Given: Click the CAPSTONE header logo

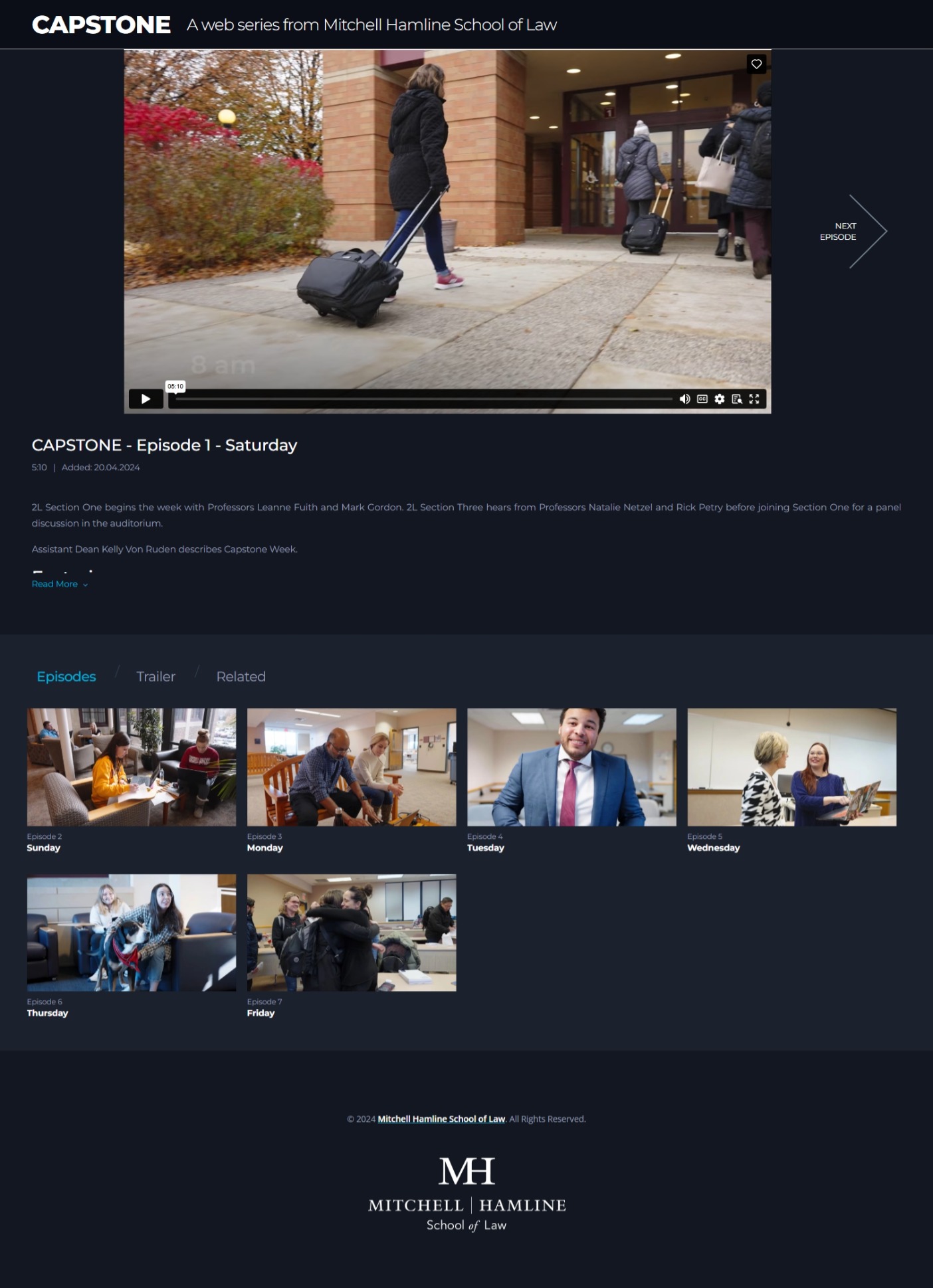Looking at the screenshot, I should tap(102, 25).
